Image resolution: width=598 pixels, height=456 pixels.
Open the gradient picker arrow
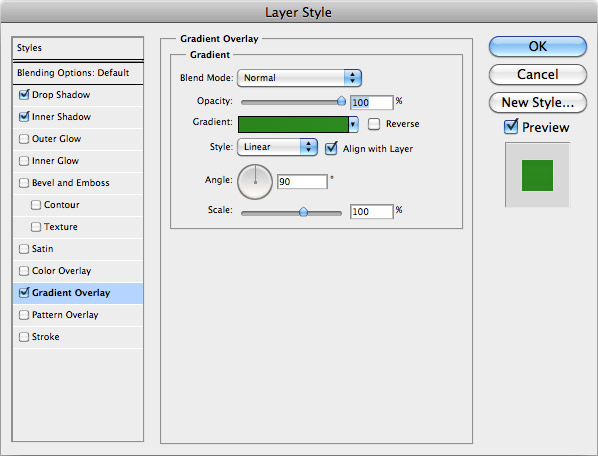(x=353, y=124)
